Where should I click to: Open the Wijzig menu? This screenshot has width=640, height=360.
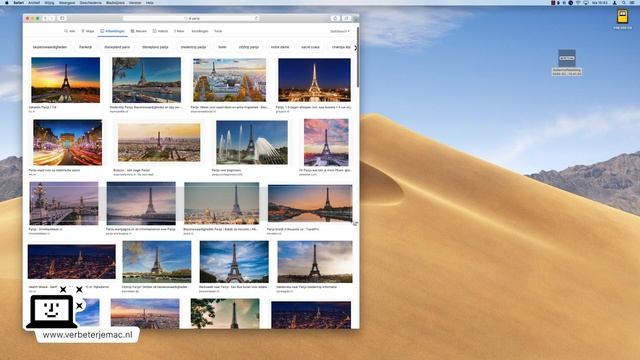point(49,3)
